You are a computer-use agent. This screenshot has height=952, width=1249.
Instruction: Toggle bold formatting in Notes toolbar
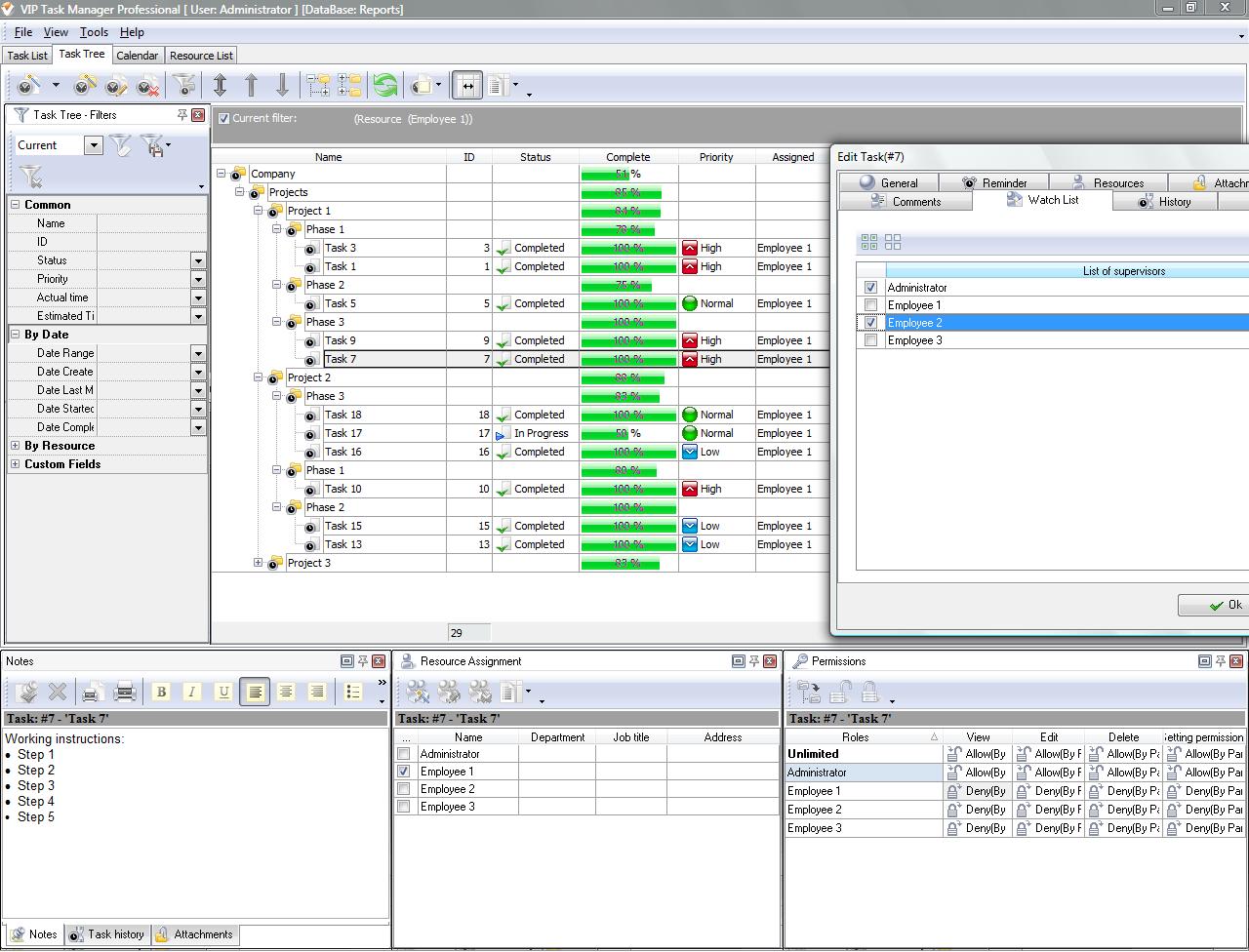pos(161,693)
